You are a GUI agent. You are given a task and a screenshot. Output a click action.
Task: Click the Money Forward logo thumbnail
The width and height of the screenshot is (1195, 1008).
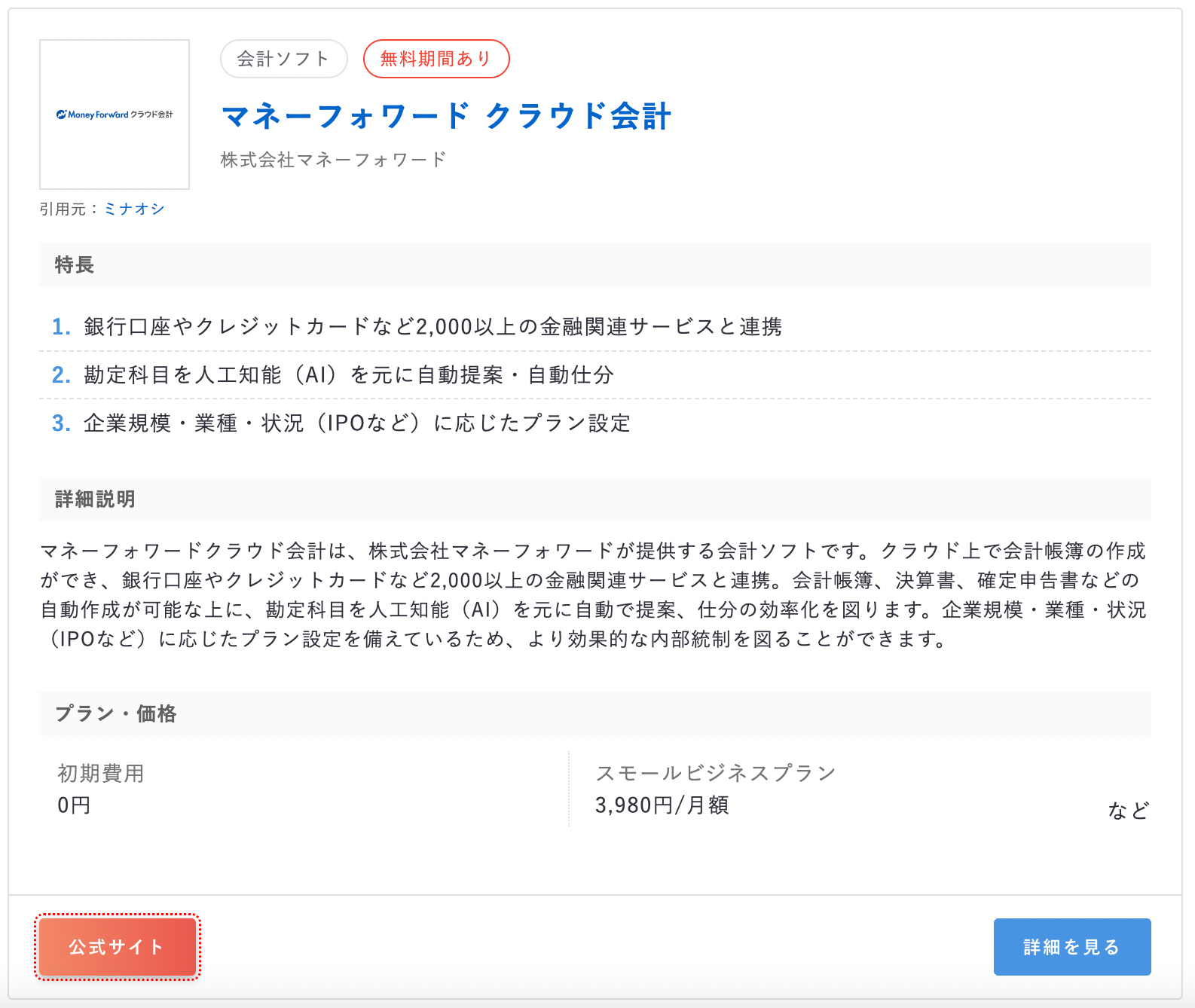(x=115, y=115)
